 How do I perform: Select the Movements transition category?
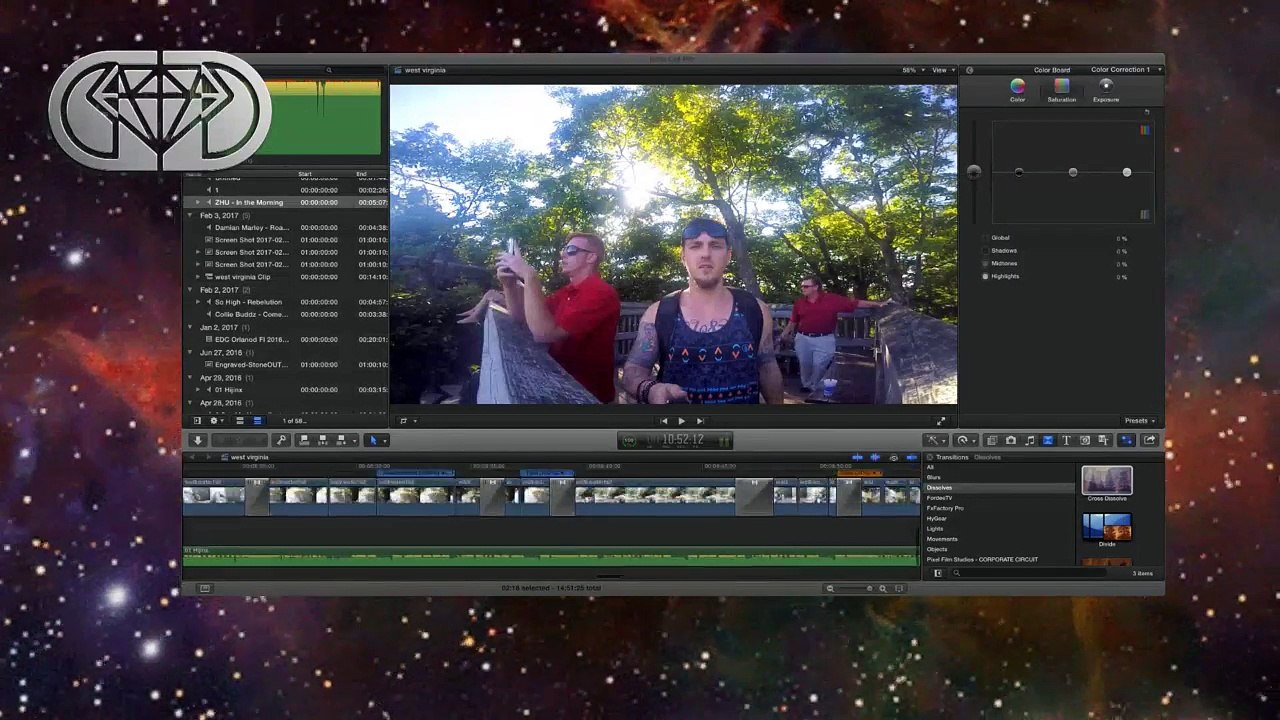(942, 539)
